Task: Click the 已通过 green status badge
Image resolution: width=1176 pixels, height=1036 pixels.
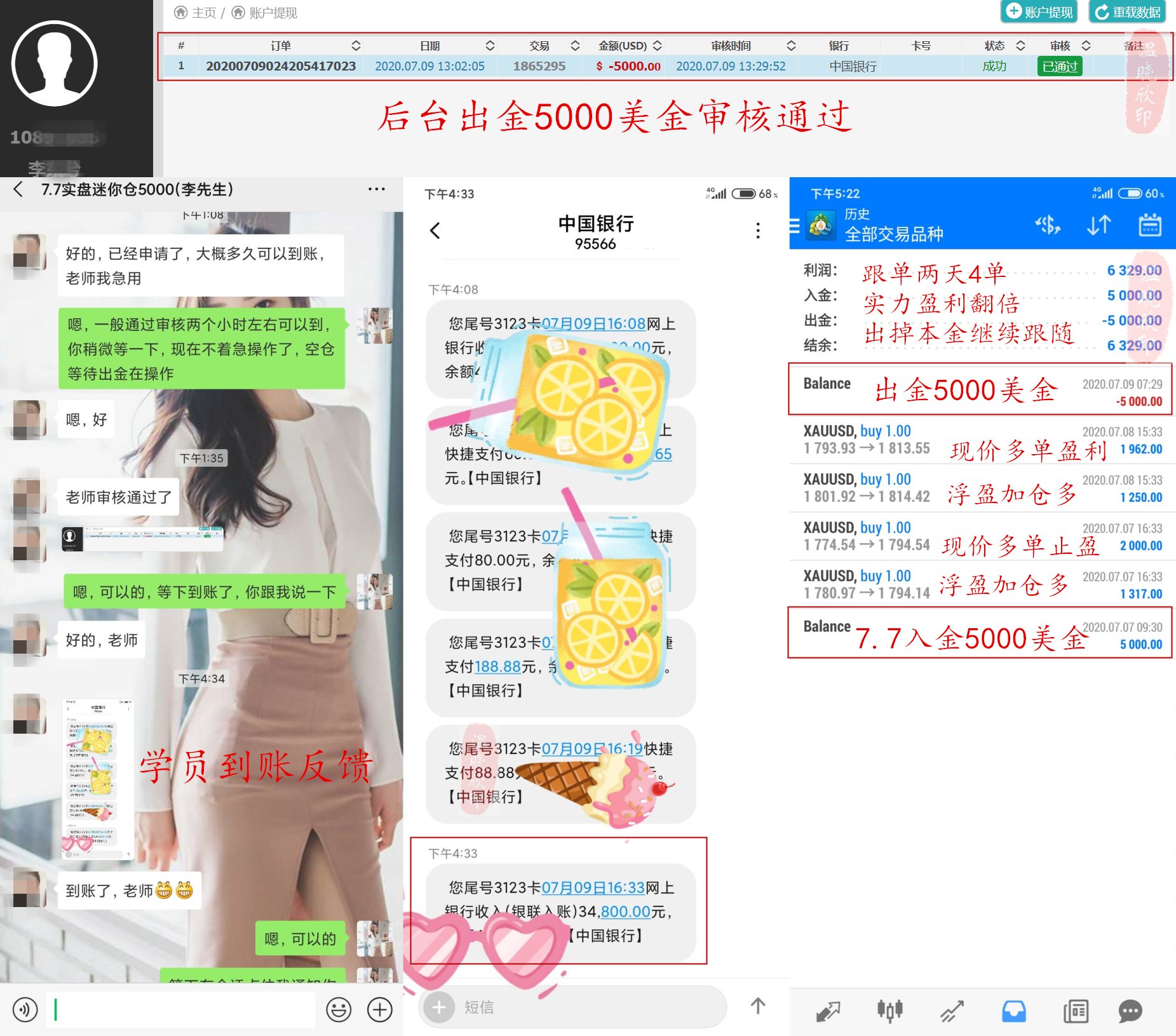Action: click(x=1060, y=66)
